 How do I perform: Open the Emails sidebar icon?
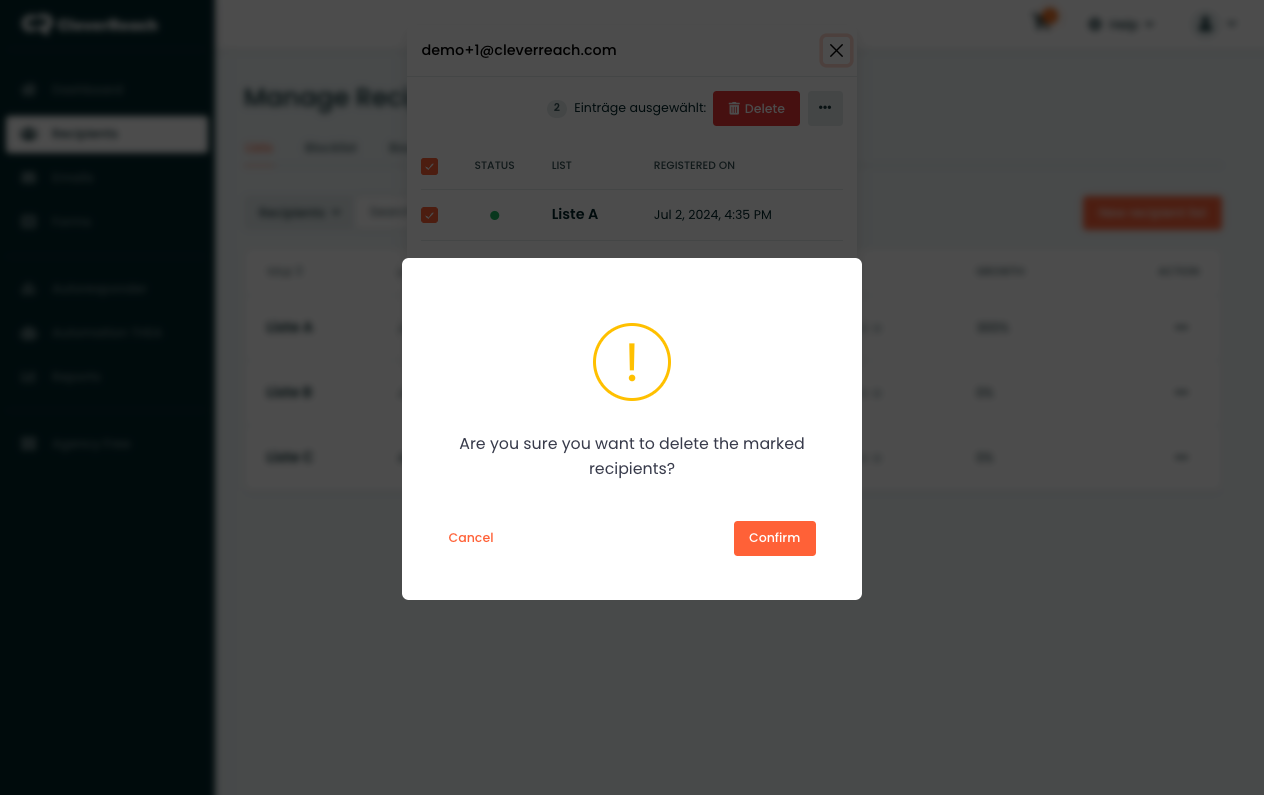(29, 178)
